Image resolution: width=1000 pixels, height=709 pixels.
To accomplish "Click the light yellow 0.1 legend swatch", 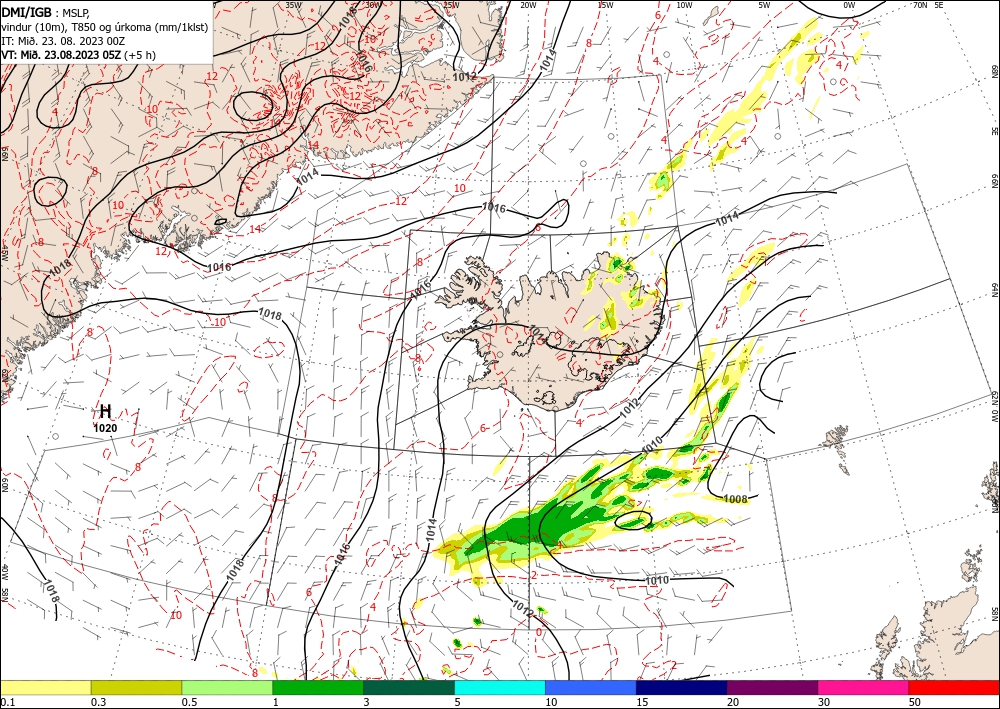I will [45, 687].
